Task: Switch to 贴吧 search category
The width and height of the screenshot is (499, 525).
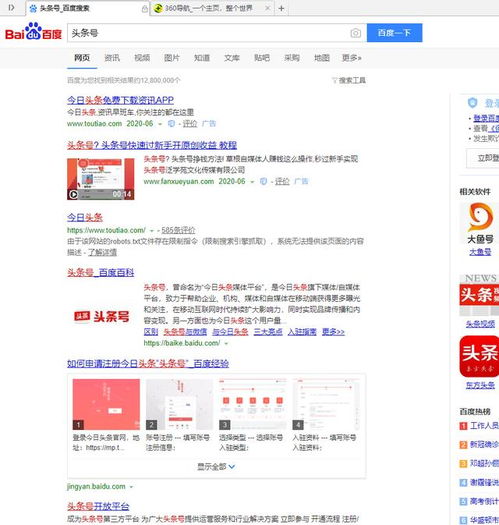Action: pos(262,58)
